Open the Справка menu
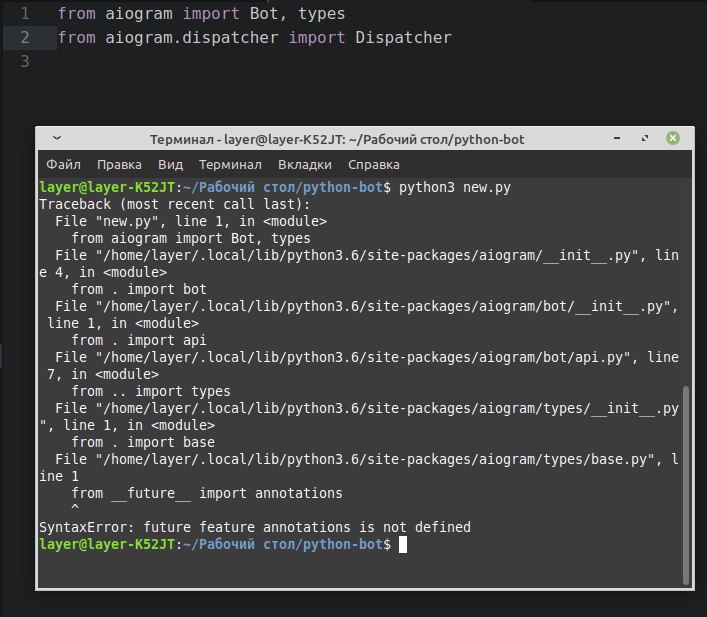This screenshot has width=707, height=617. 373,165
